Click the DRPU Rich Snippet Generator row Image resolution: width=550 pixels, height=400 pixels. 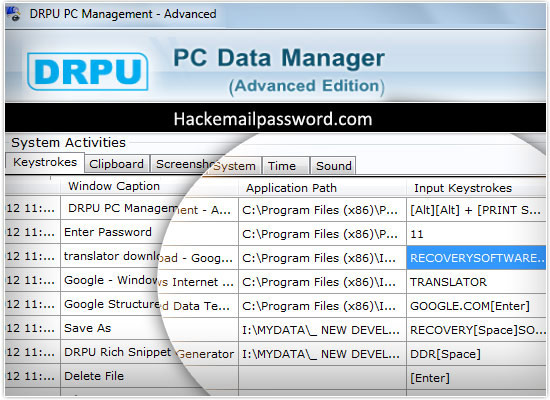pos(275,353)
